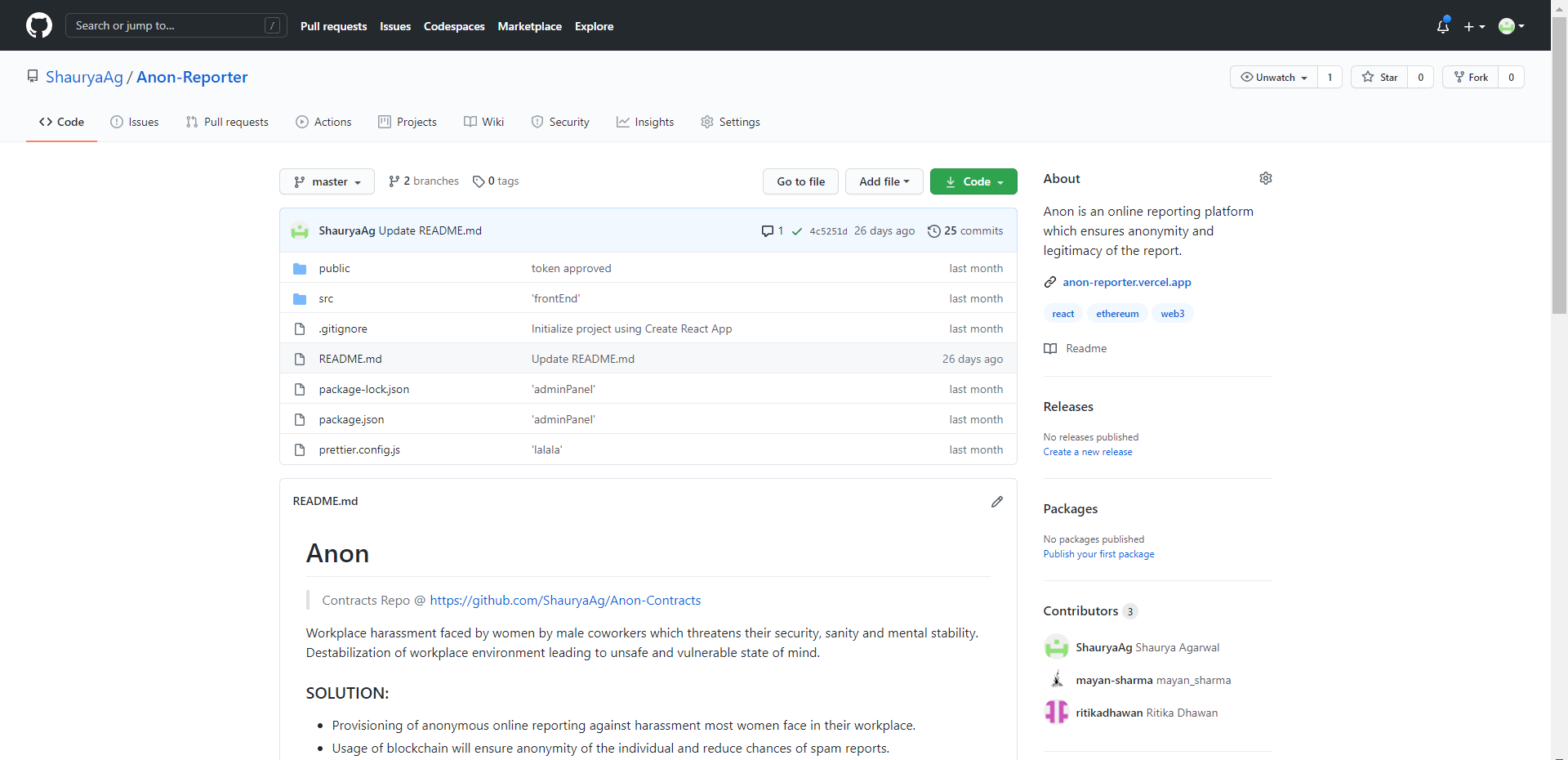
Task: Click Create a new release
Action: [x=1088, y=452]
